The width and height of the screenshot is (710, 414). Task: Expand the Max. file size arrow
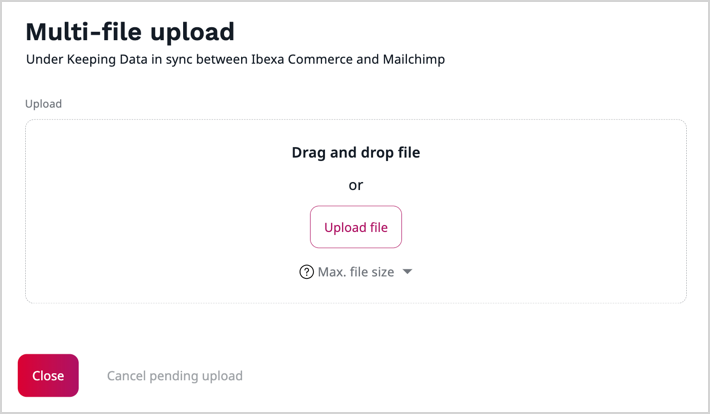(407, 272)
